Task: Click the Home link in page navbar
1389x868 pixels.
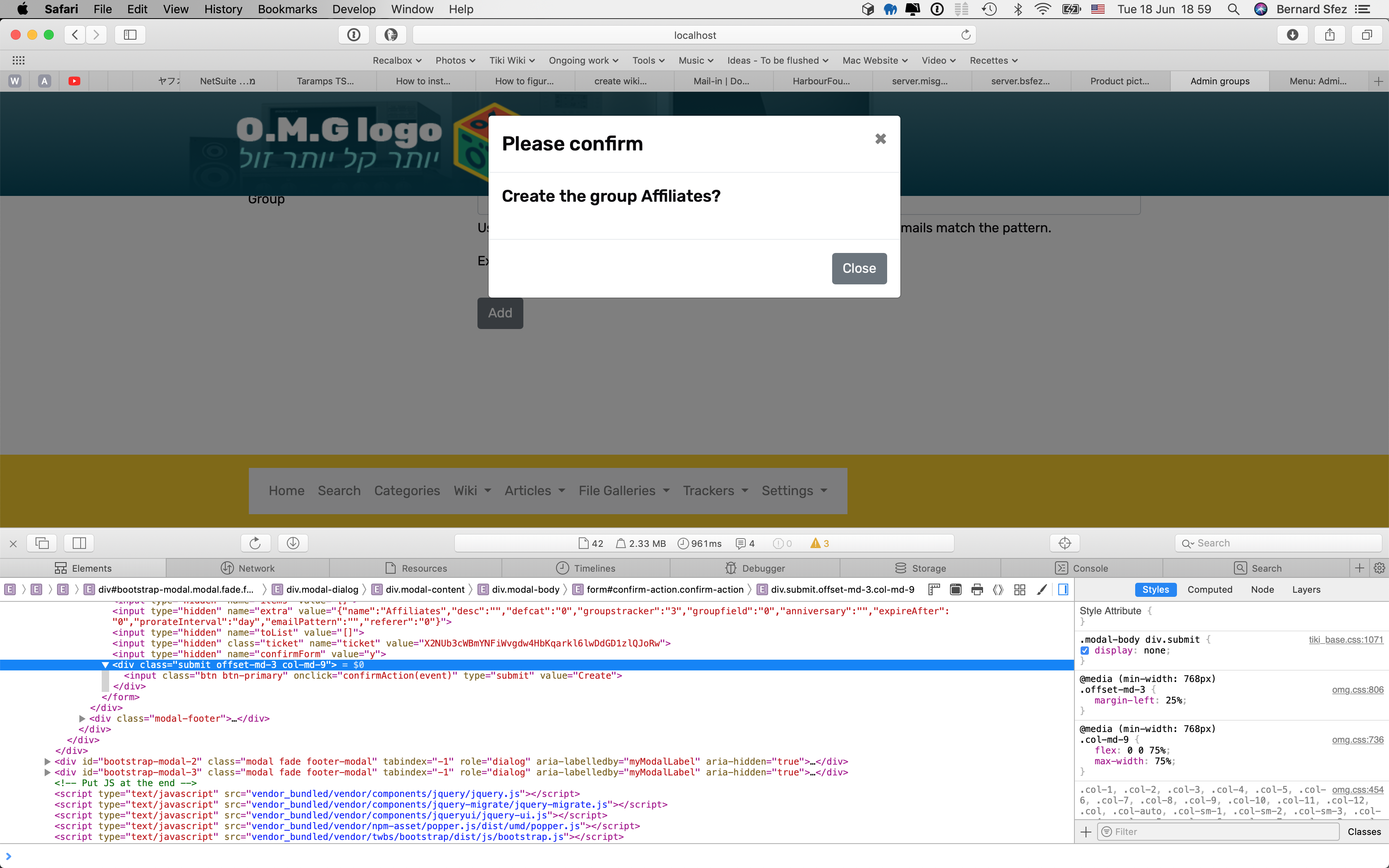Action: coord(286,491)
